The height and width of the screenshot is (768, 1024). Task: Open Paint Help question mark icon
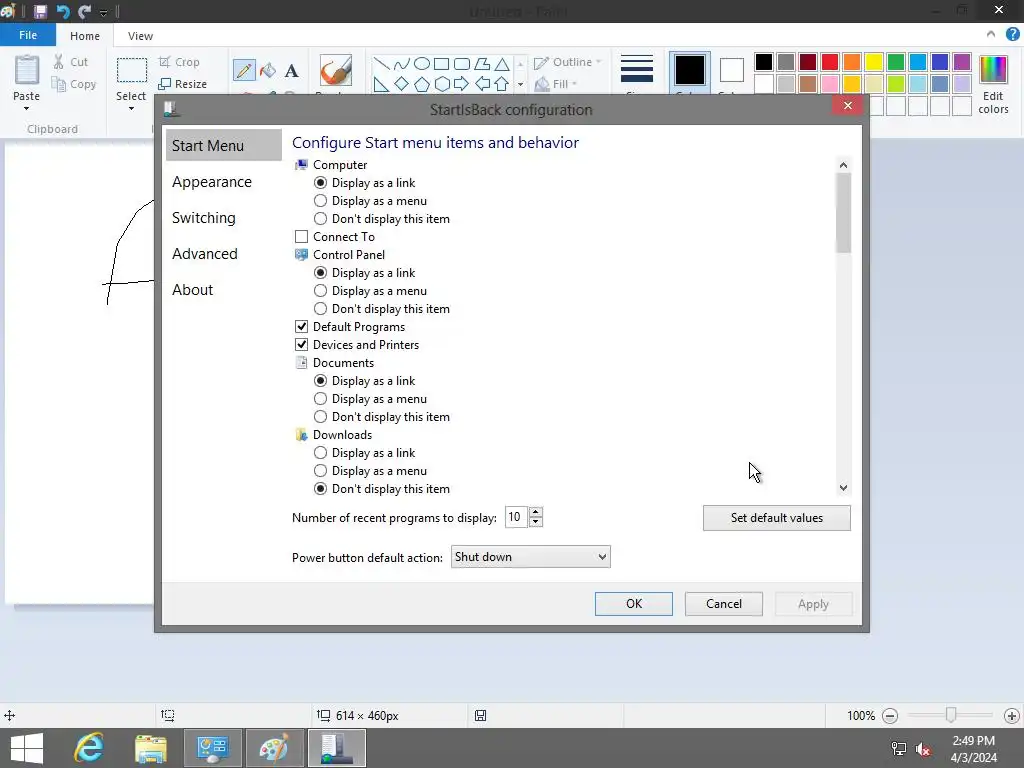(x=1012, y=34)
